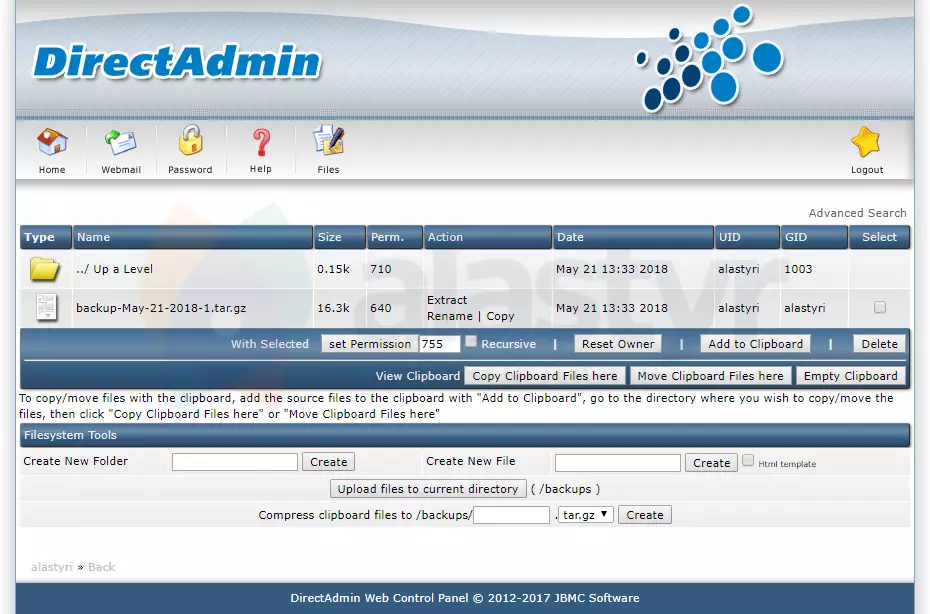Click inside the Create New Folder text field
The width and height of the screenshot is (930, 614).
coord(233,461)
